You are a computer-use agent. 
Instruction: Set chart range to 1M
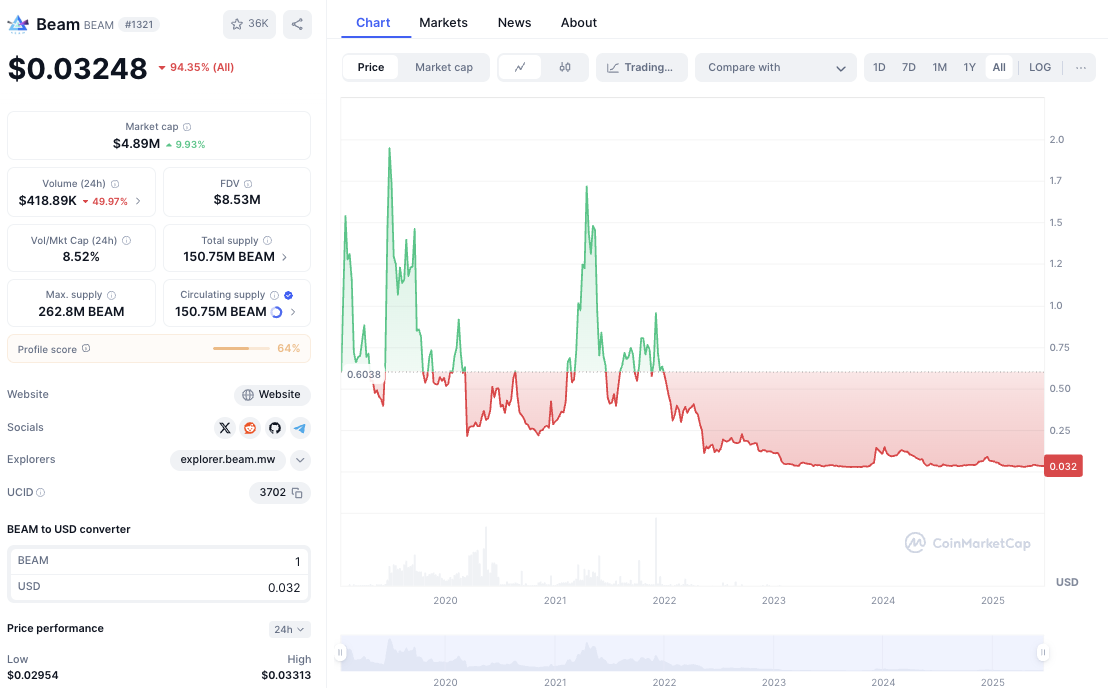(x=939, y=67)
